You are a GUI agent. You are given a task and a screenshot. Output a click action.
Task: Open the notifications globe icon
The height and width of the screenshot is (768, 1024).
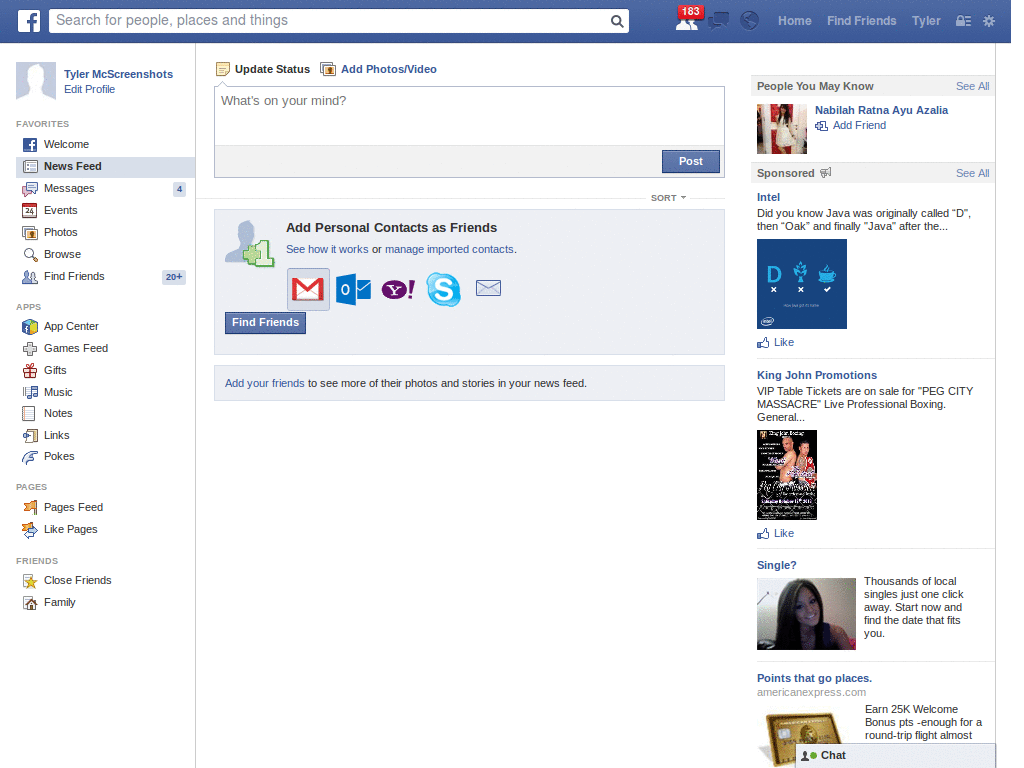coord(749,21)
